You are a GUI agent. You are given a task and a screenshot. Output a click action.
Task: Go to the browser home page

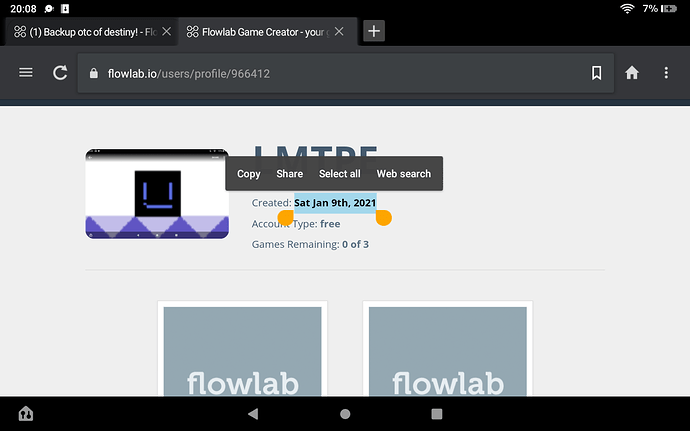point(631,73)
